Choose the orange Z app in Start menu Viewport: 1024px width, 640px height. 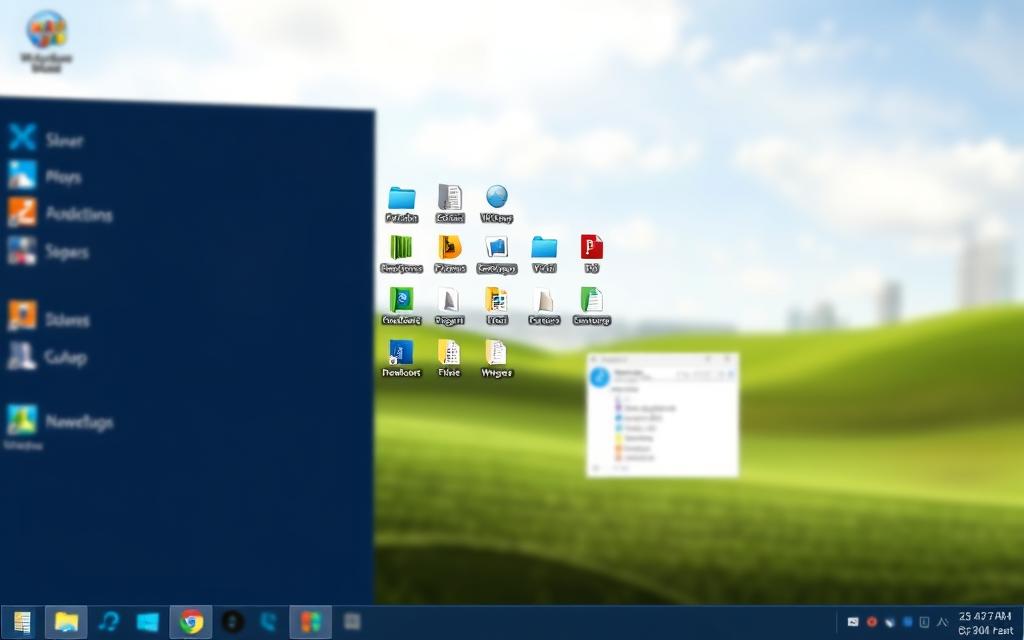pos(22,212)
